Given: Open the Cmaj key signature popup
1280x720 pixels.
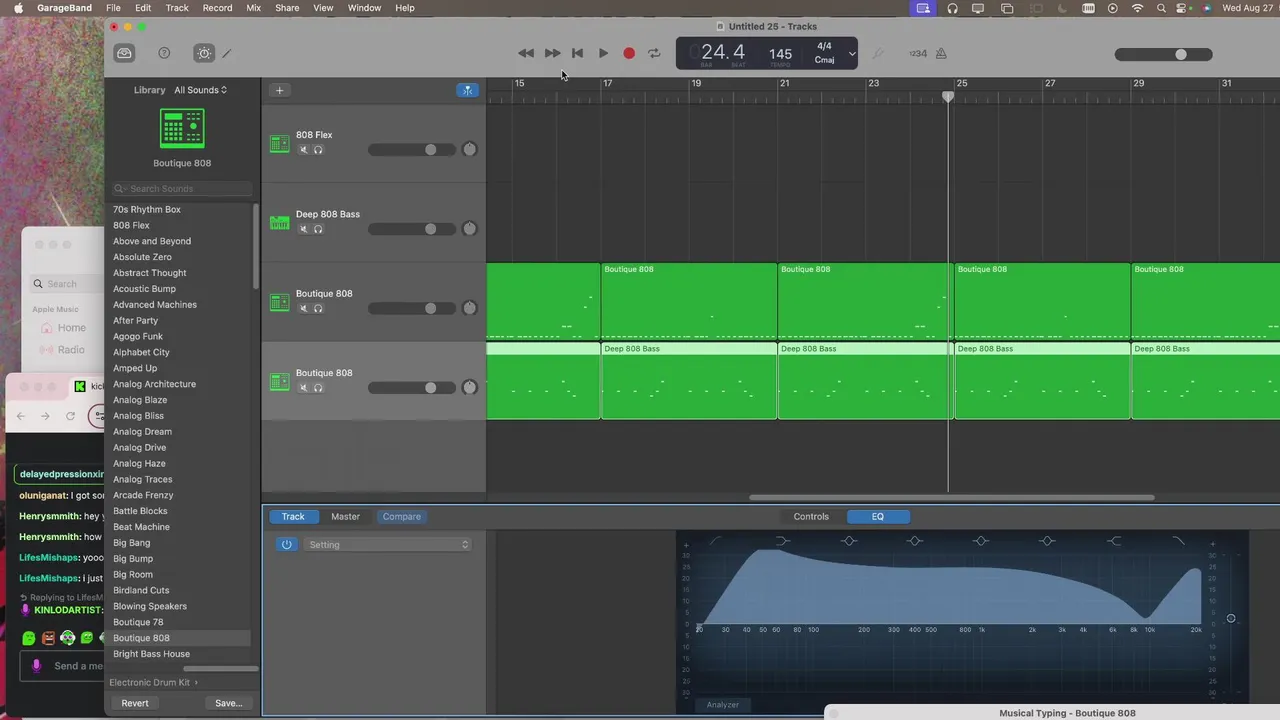Looking at the screenshot, I should pyautogui.click(x=824, y=60).
